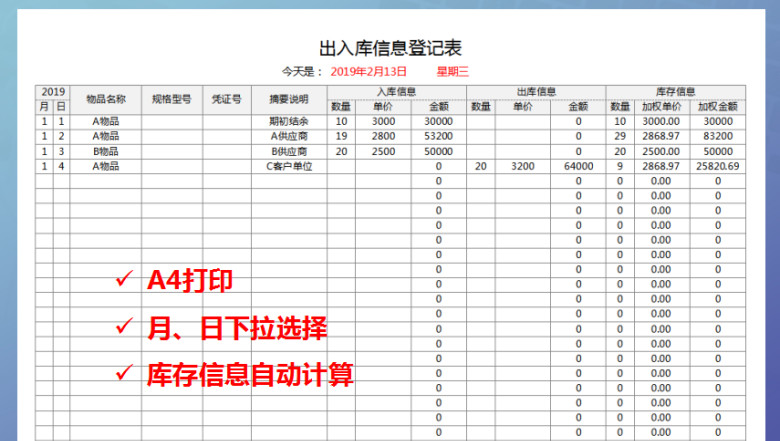780x441 pixels.
Task: Click the 加权金额 column header
Action: point(718,106)
